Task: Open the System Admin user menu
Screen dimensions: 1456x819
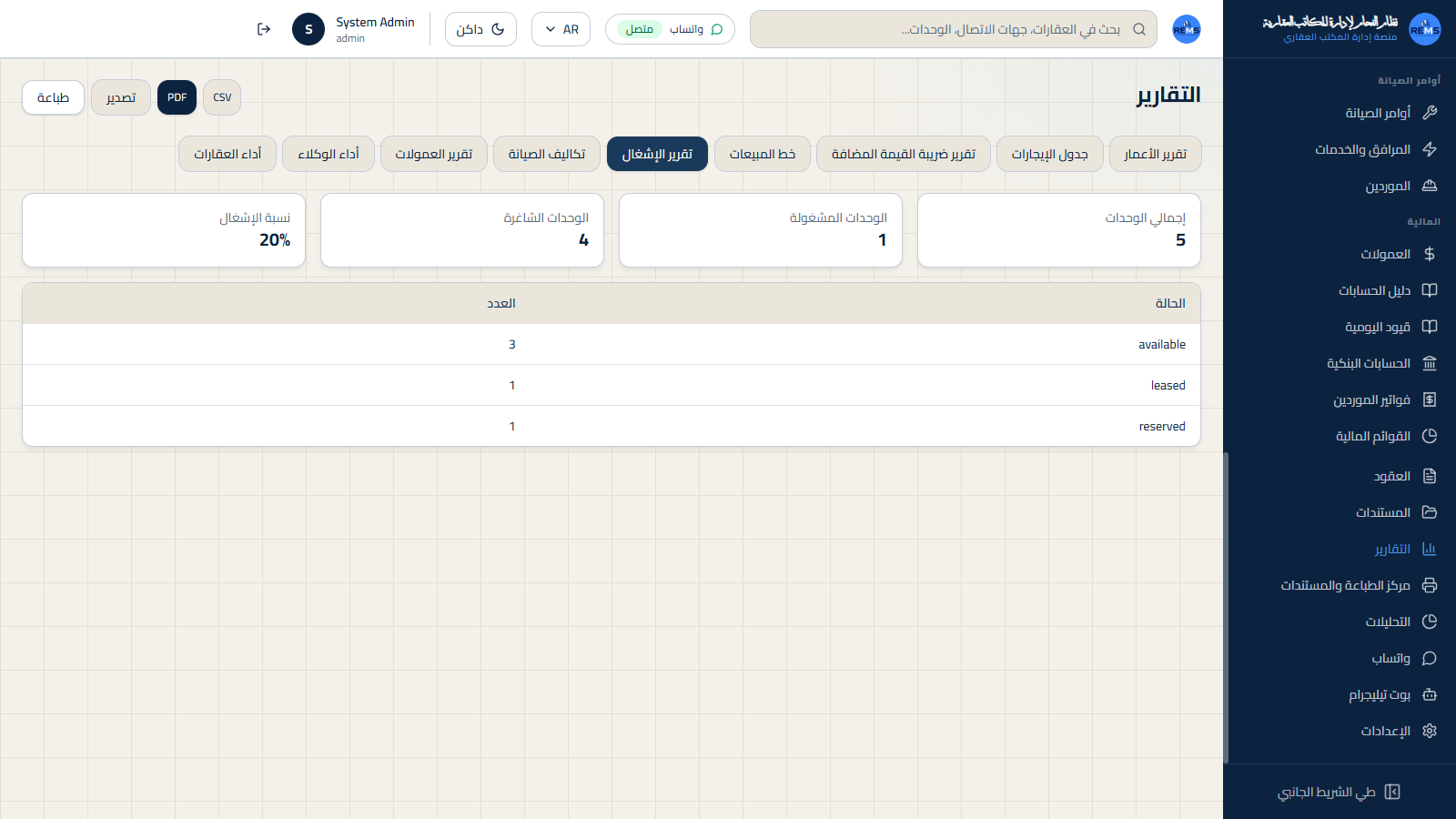Action: click(x=353, y=29)
